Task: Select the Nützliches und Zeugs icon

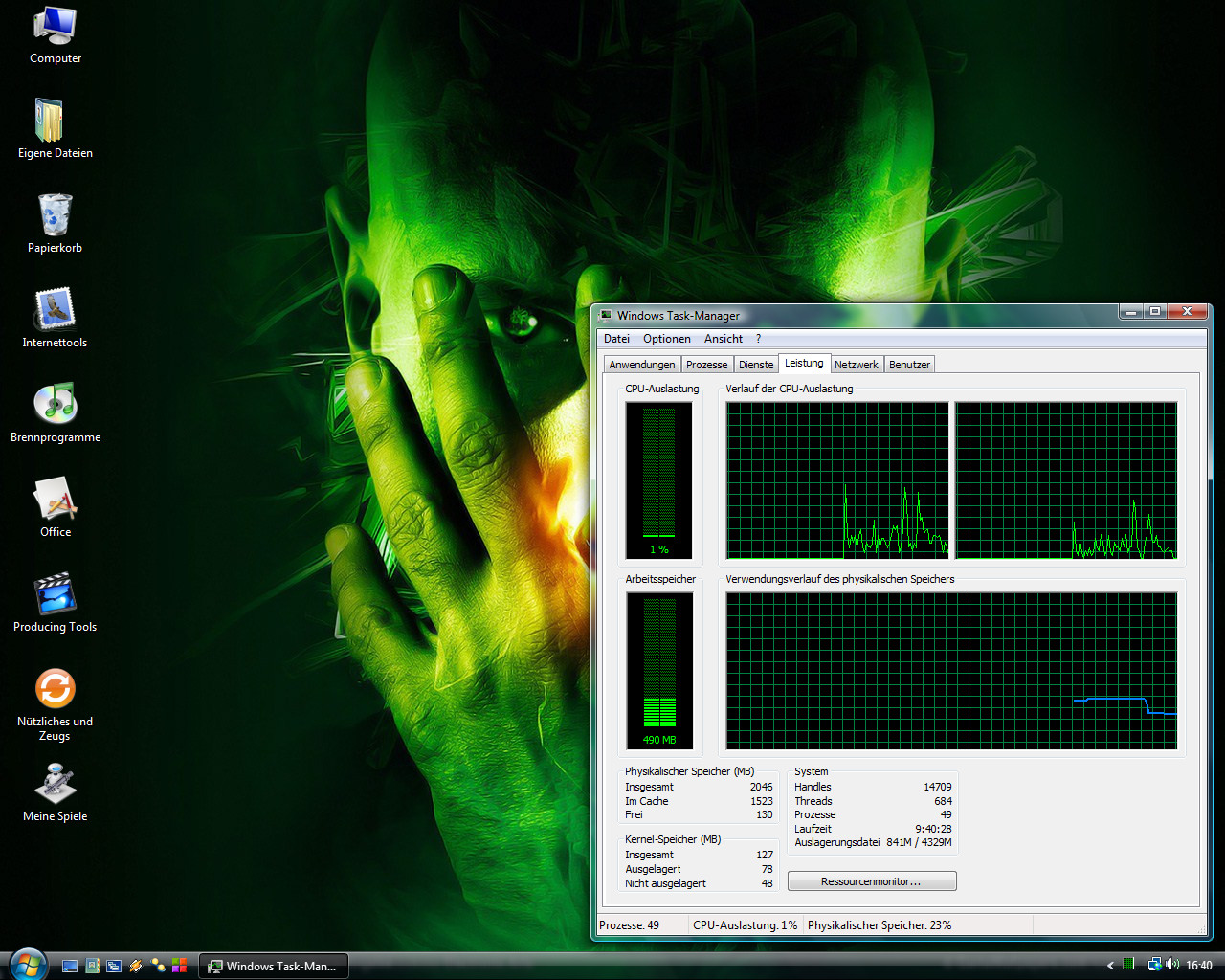Action: coord(56,704)
